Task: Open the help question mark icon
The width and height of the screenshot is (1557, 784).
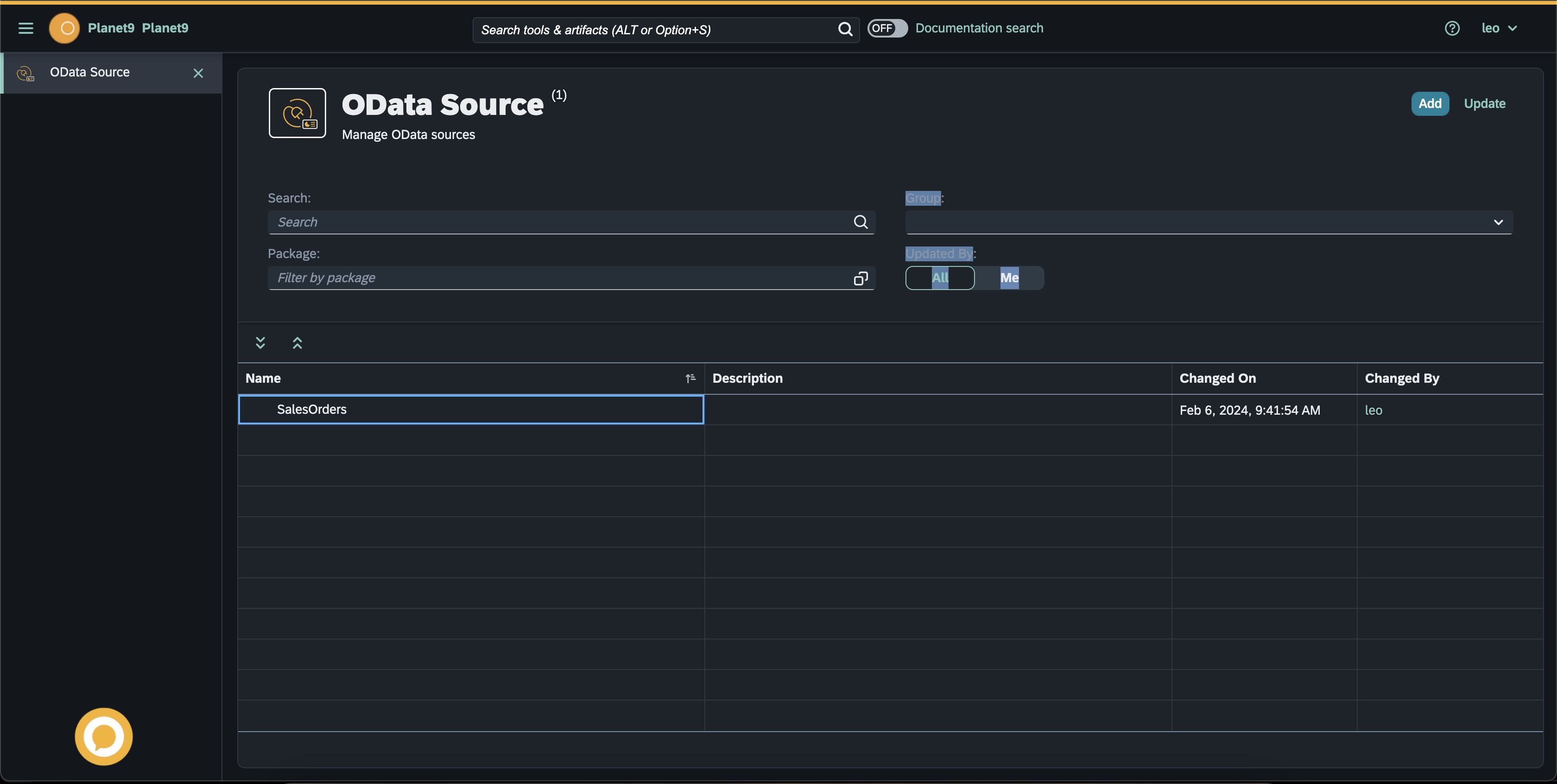Action: click(x=1452, y=28)
